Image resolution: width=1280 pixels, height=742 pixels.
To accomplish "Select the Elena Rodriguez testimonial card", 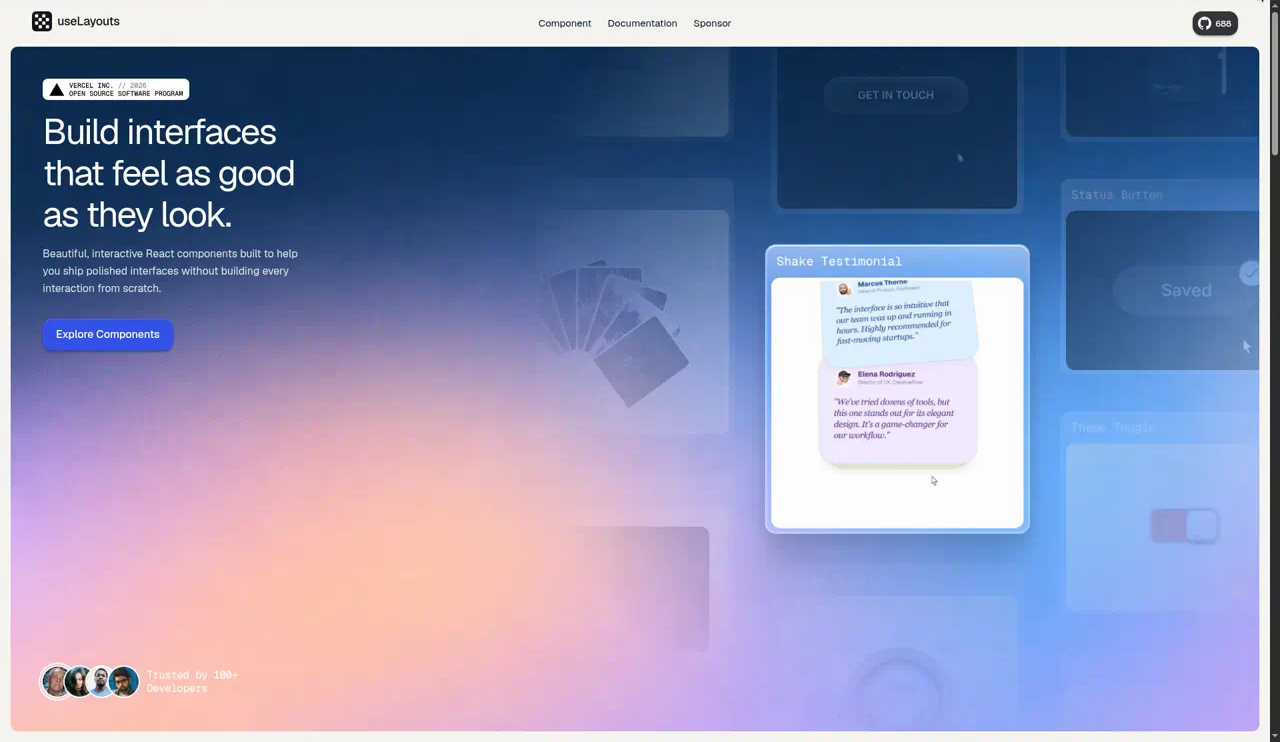I will [898, 412].
